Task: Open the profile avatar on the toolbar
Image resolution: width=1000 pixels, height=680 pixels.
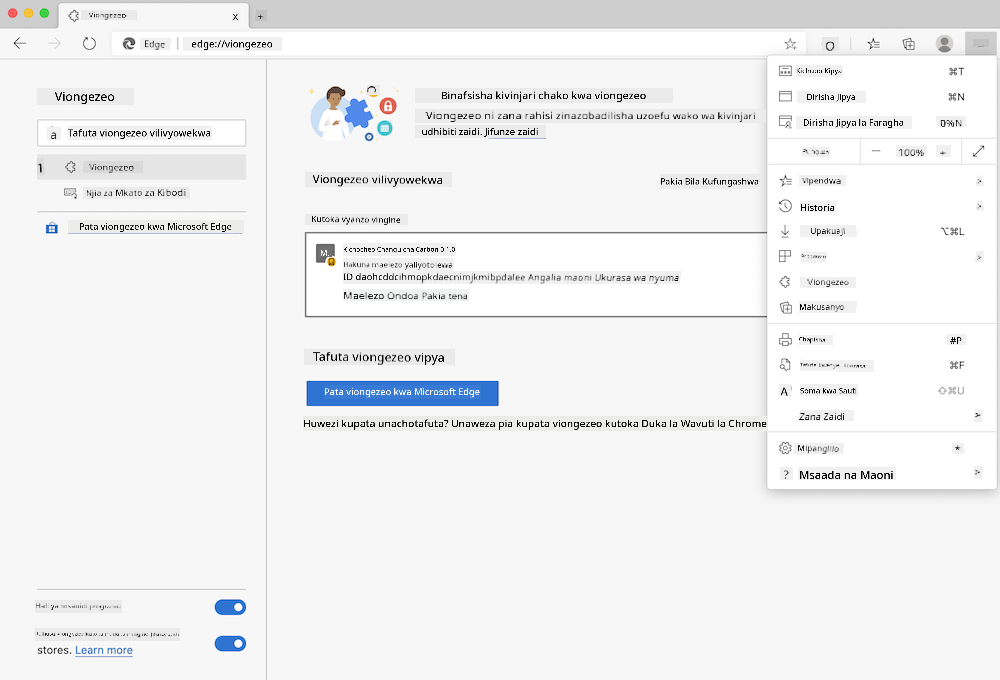Action: (x=944, y=43)
